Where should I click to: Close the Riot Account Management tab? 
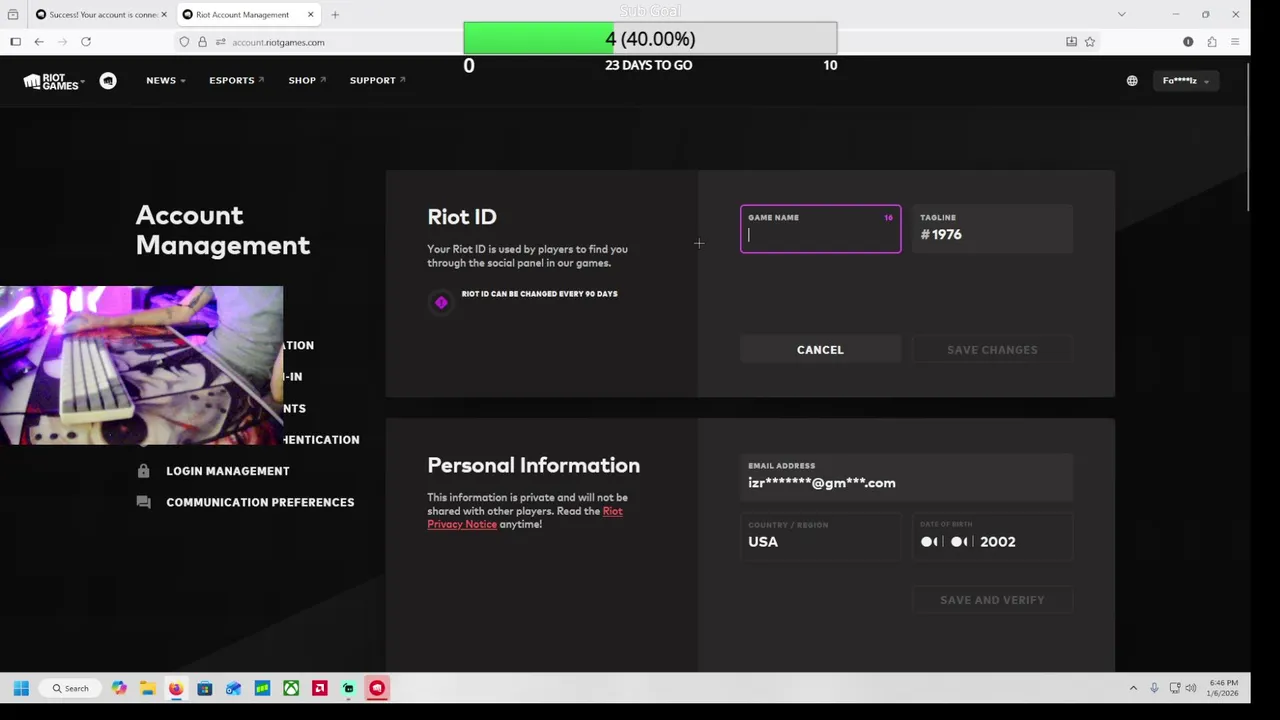click(310, 15)
